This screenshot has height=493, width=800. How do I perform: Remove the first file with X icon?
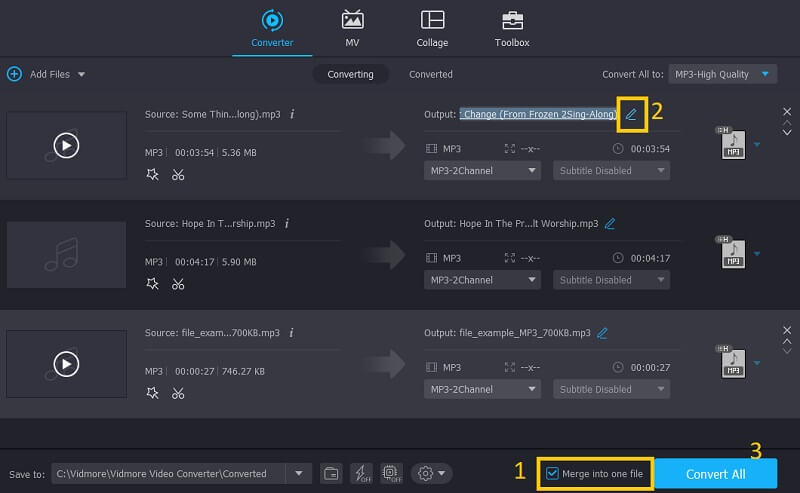[x=786, y=111]
